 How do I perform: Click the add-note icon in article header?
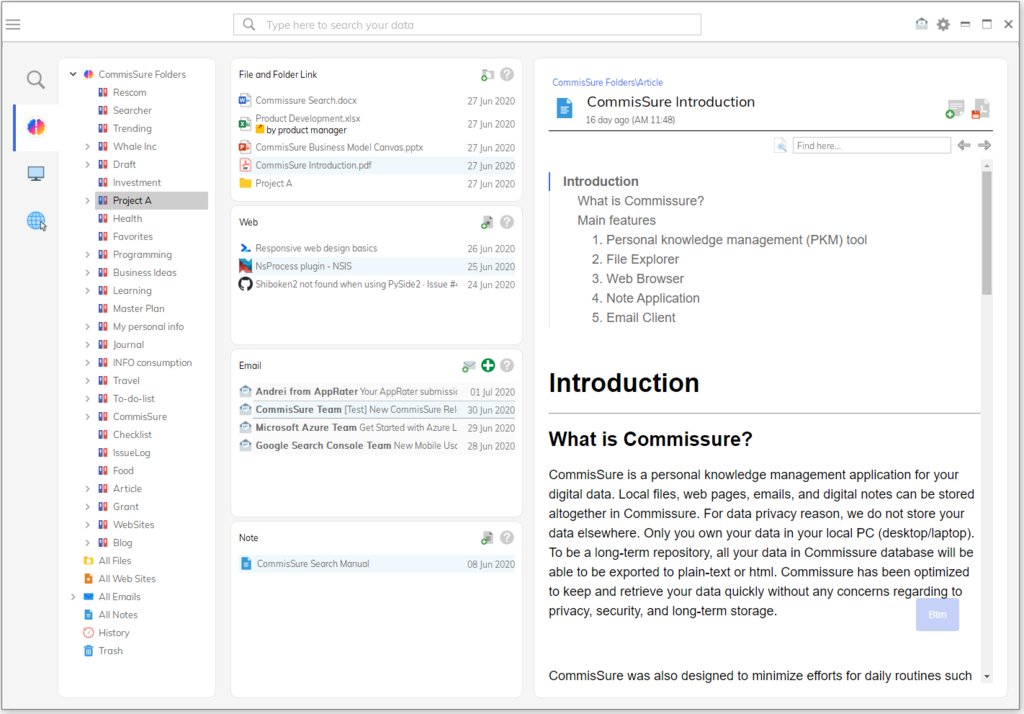point(955,109)
